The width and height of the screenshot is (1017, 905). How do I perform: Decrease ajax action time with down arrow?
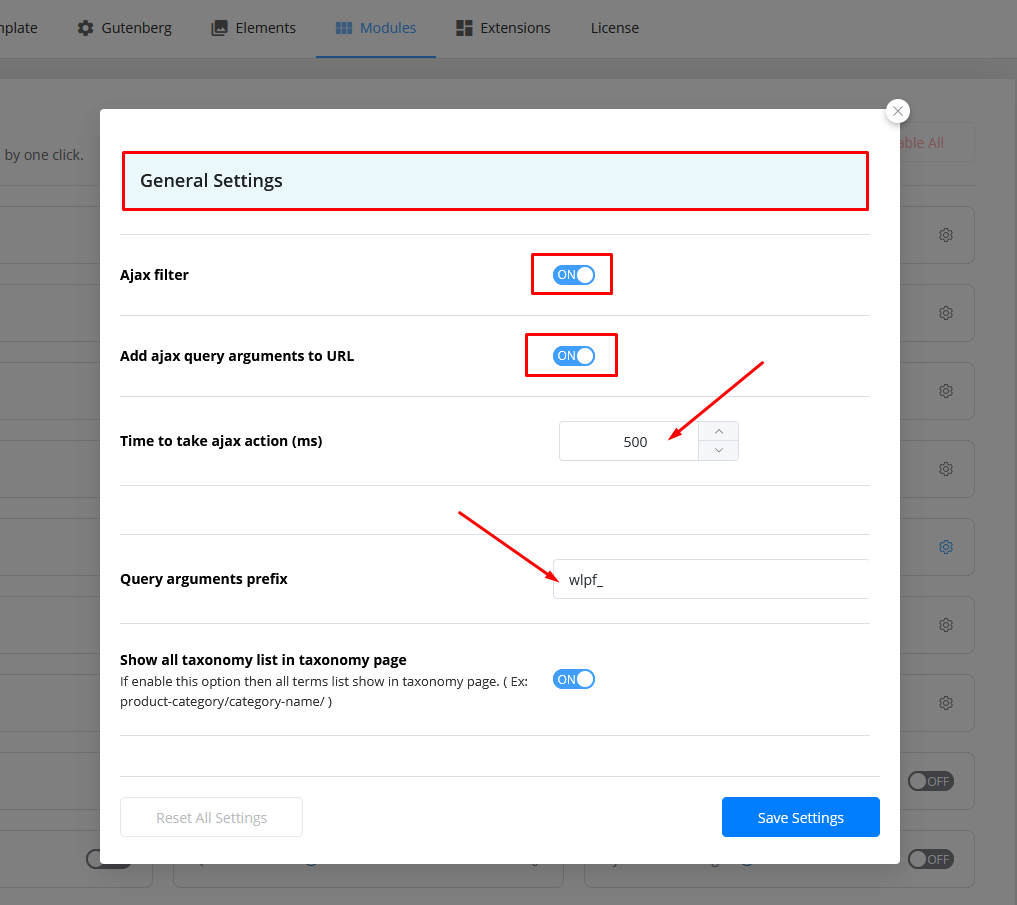click(x=718, y=451)
